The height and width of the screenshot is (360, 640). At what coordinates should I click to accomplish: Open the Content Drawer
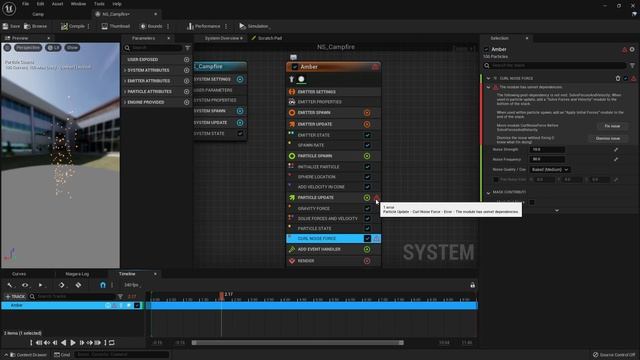pyautogui.click(x=28, y=355)
